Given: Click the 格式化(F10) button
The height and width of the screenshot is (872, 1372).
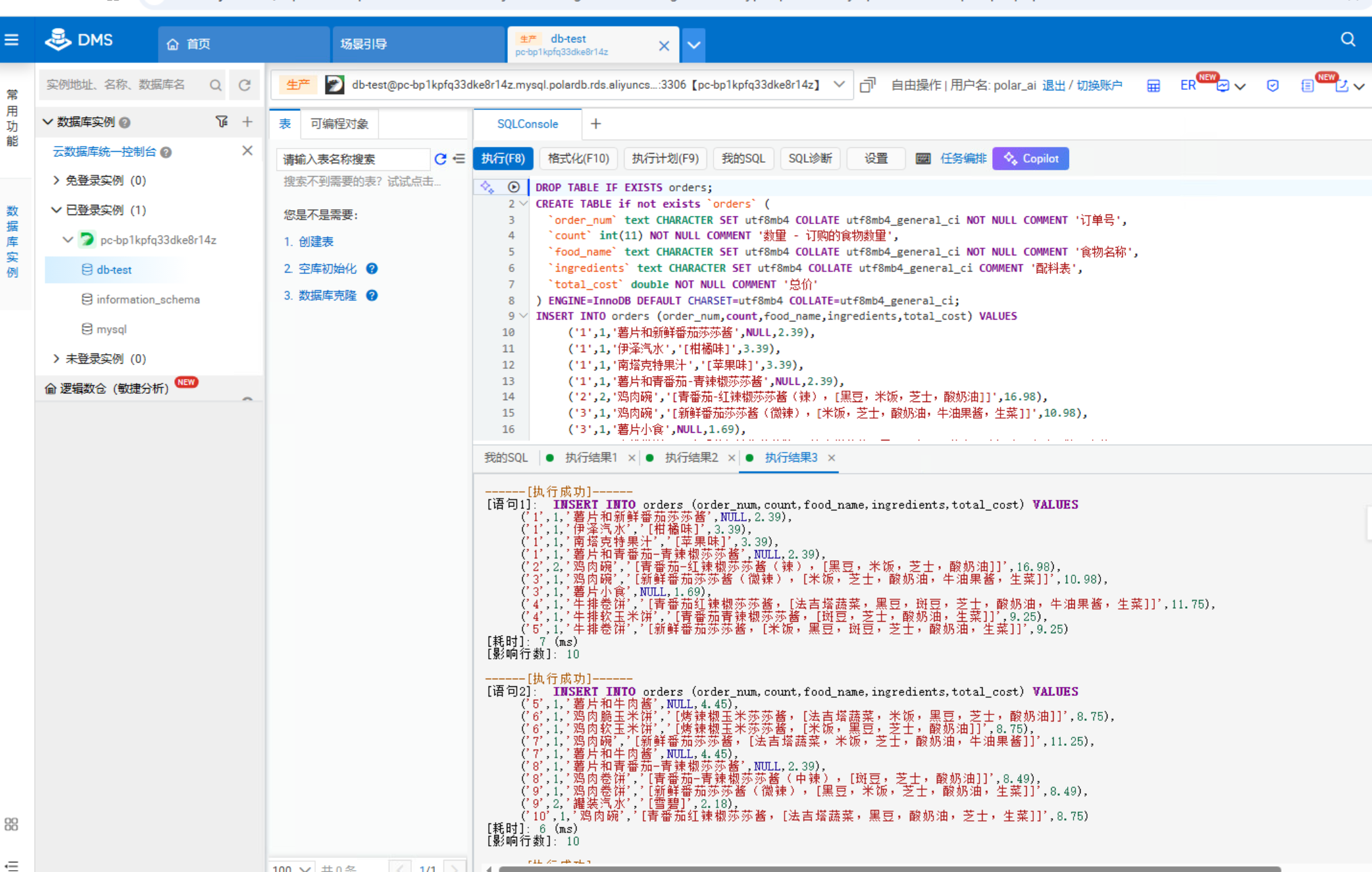Looking at the screenshot, I should (x=578, y=159).
